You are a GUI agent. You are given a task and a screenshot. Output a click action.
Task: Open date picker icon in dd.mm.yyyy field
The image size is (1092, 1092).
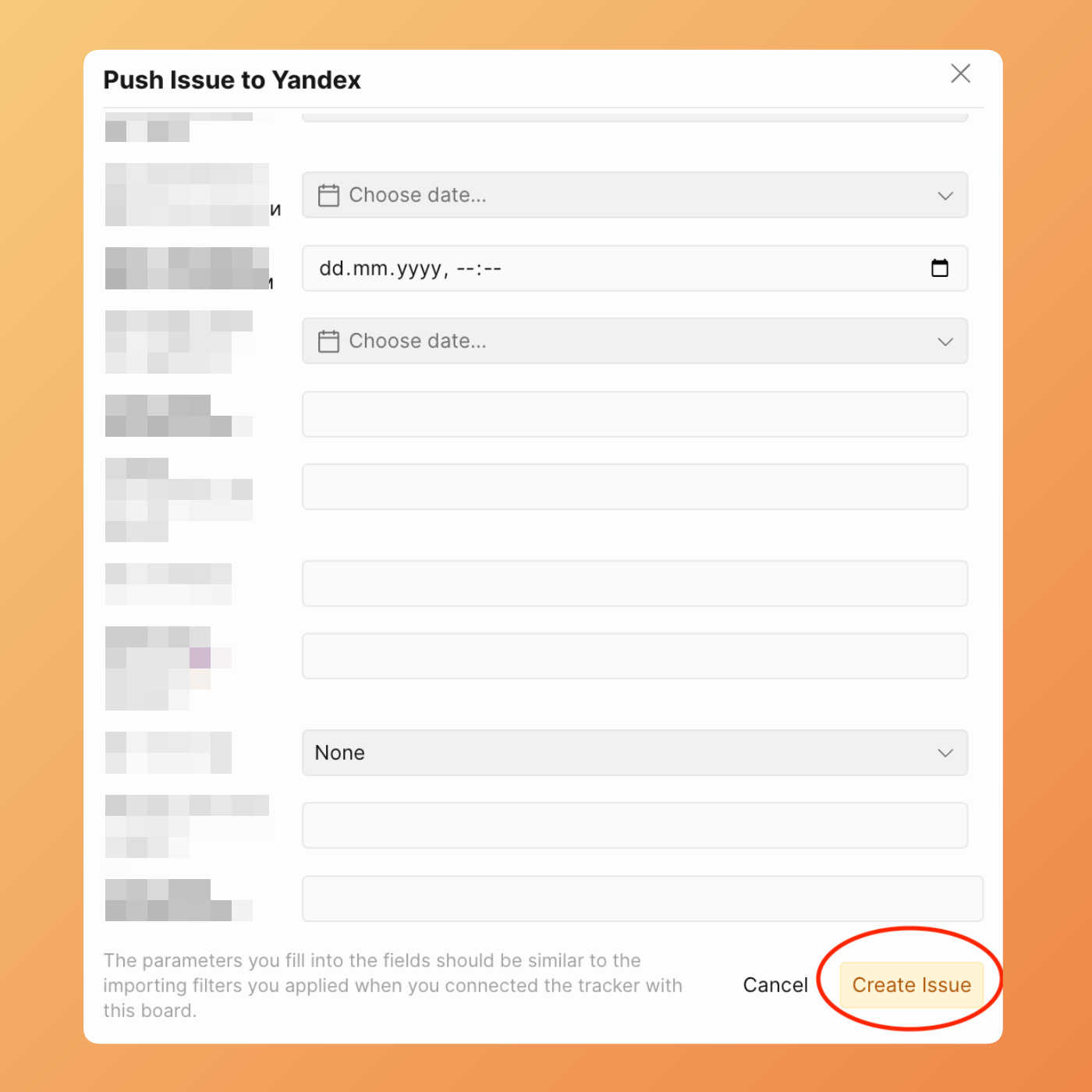click(940, 268)
